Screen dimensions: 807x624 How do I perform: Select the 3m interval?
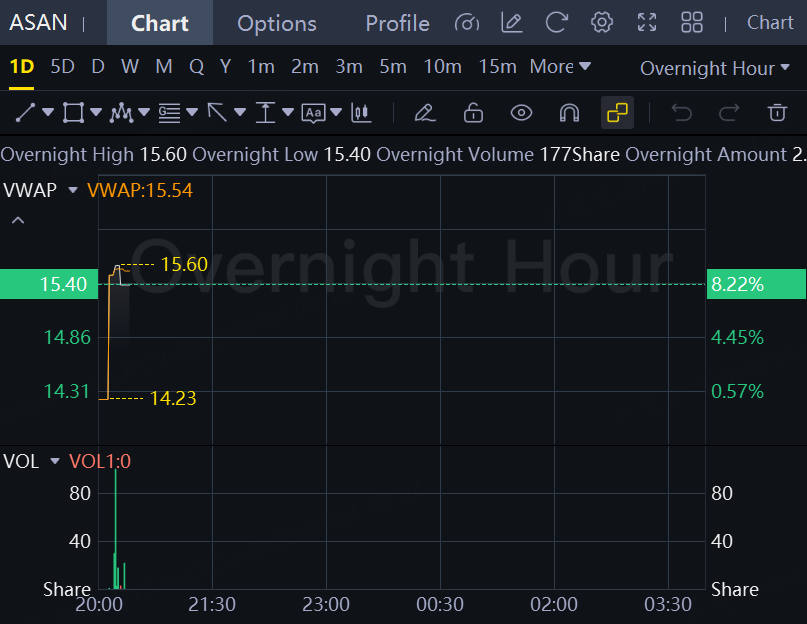click(x=349, y=67)
